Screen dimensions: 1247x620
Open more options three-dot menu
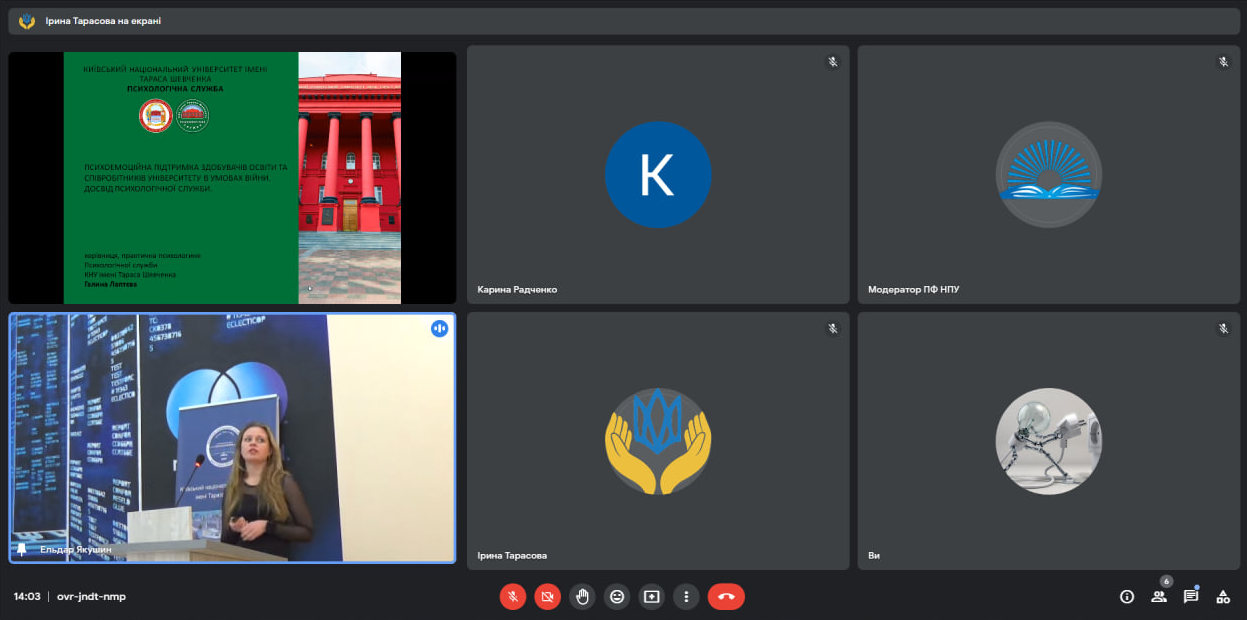point(686,596)
